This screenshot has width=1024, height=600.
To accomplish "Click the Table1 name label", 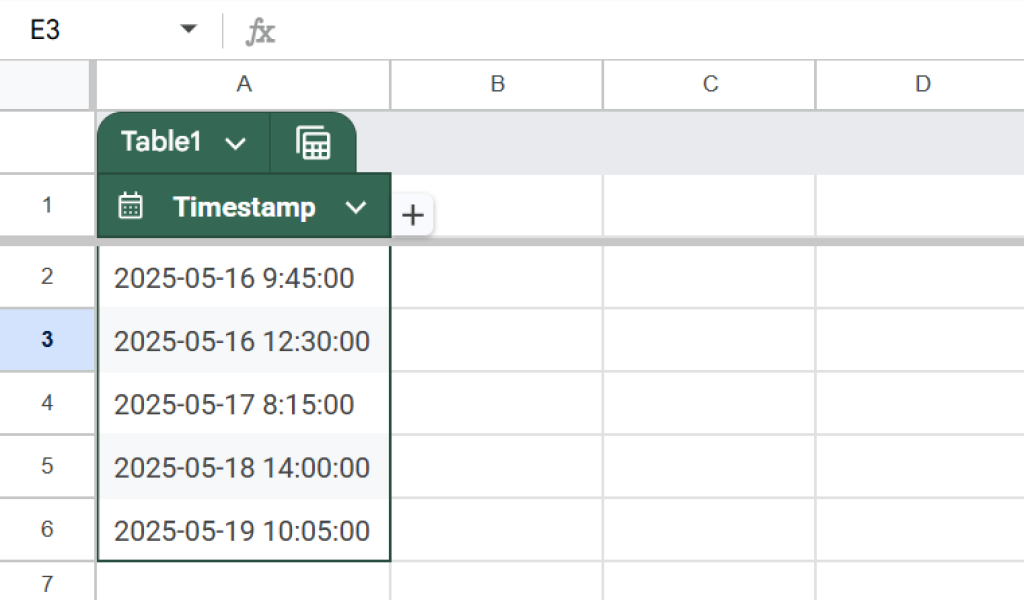I will pyautogui.click(x=161, y=142).
